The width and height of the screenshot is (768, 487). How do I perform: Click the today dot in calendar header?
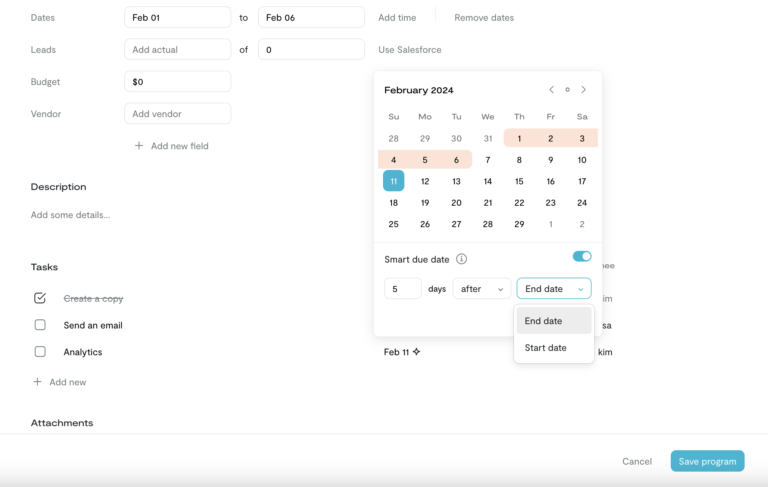click(x=567, y=90)
